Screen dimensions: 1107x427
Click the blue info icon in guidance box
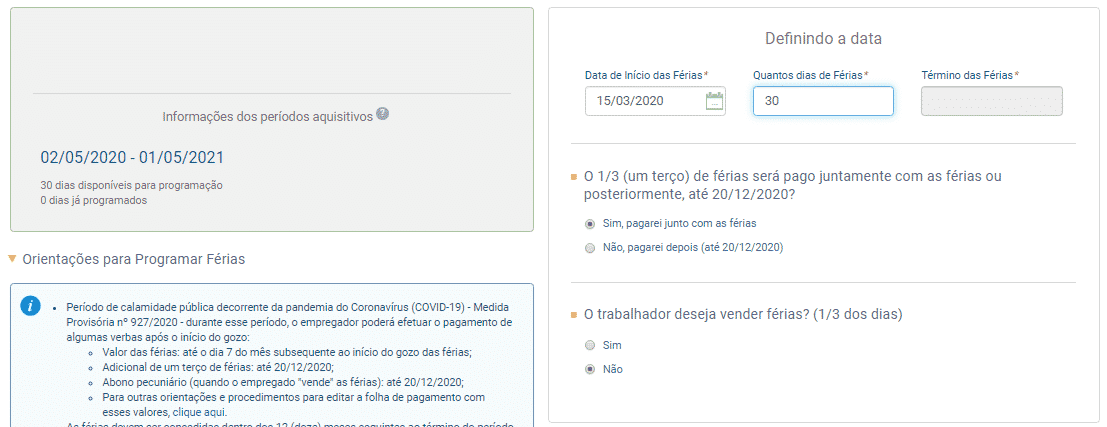(31, 305)
